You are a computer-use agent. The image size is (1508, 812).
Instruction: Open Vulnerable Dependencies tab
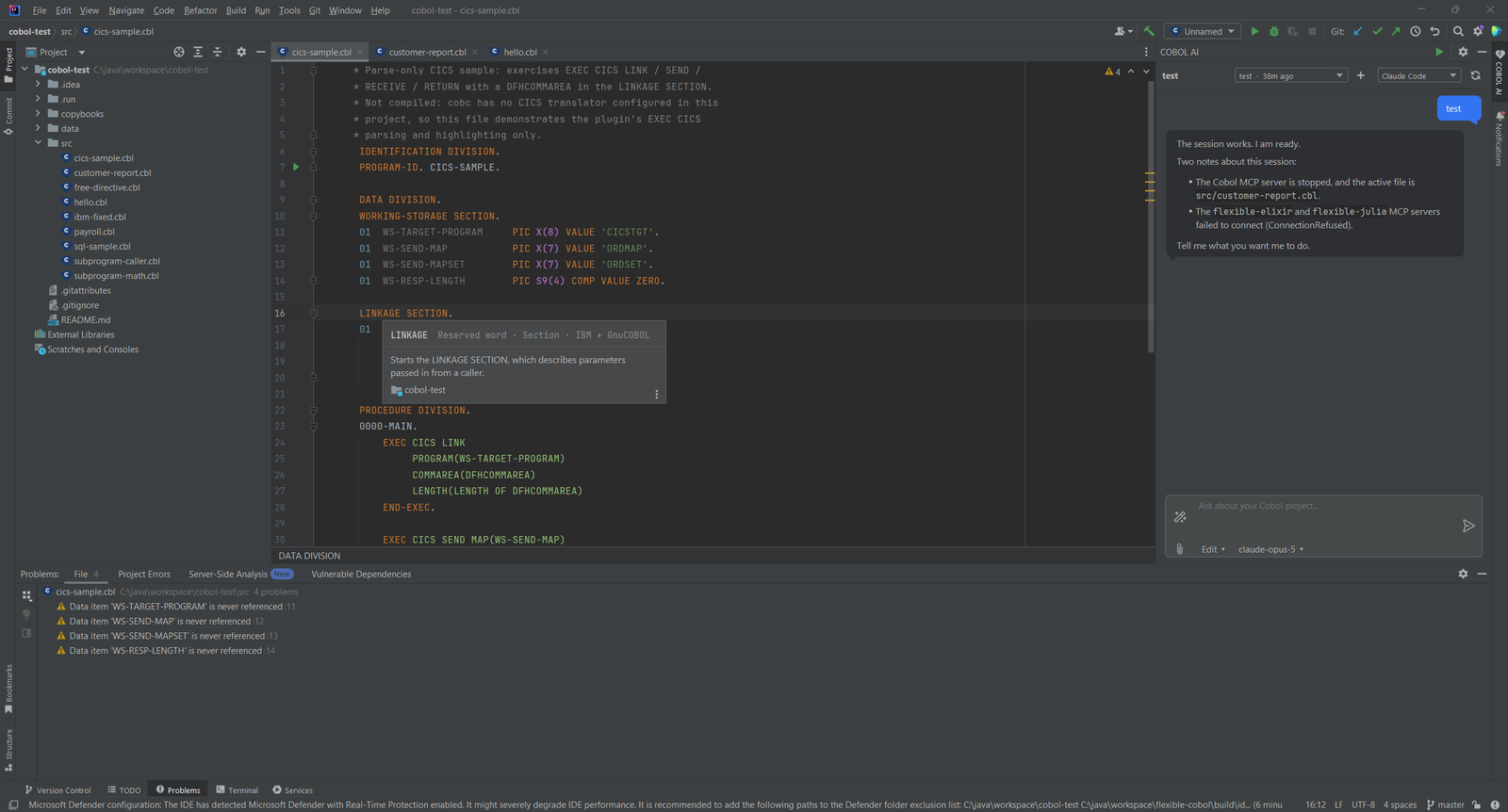coord(361,574)
